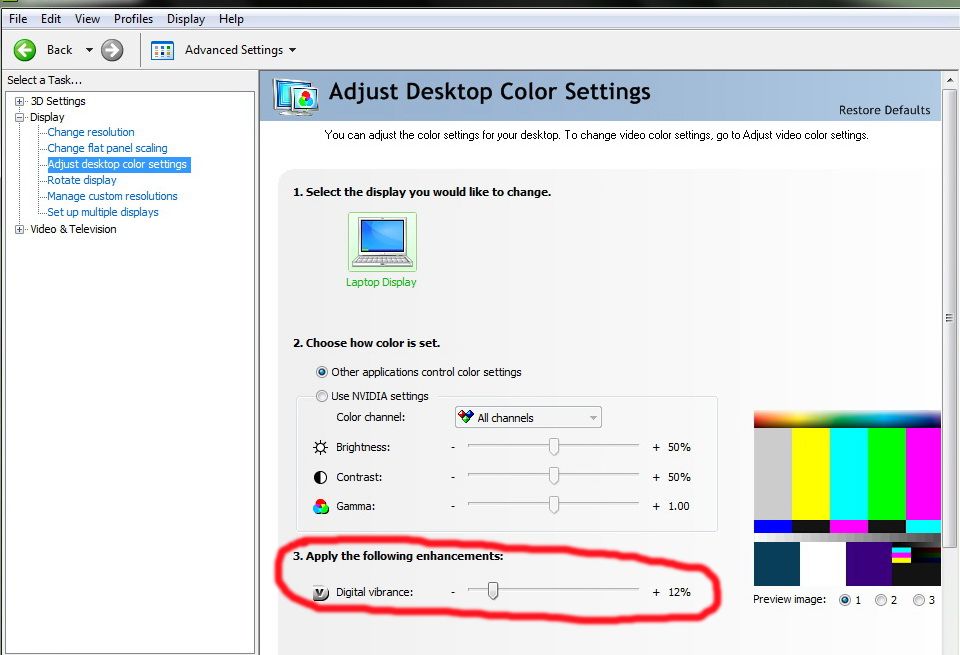Choose preview image 2 radio button
This screenshot has height=655, width=960.
point(881,600)
